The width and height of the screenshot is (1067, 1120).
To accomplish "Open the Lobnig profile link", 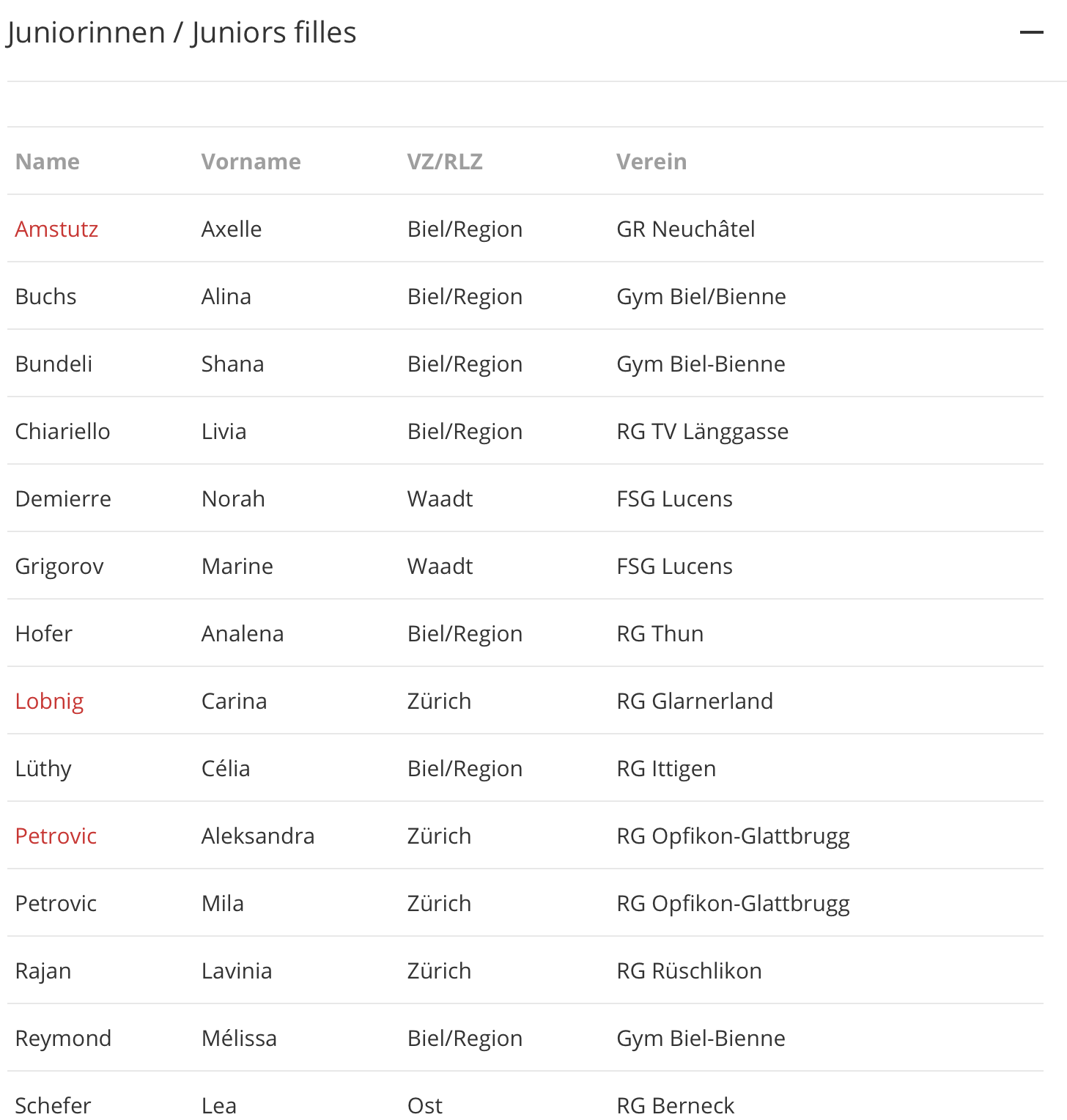I will (49, 701).
